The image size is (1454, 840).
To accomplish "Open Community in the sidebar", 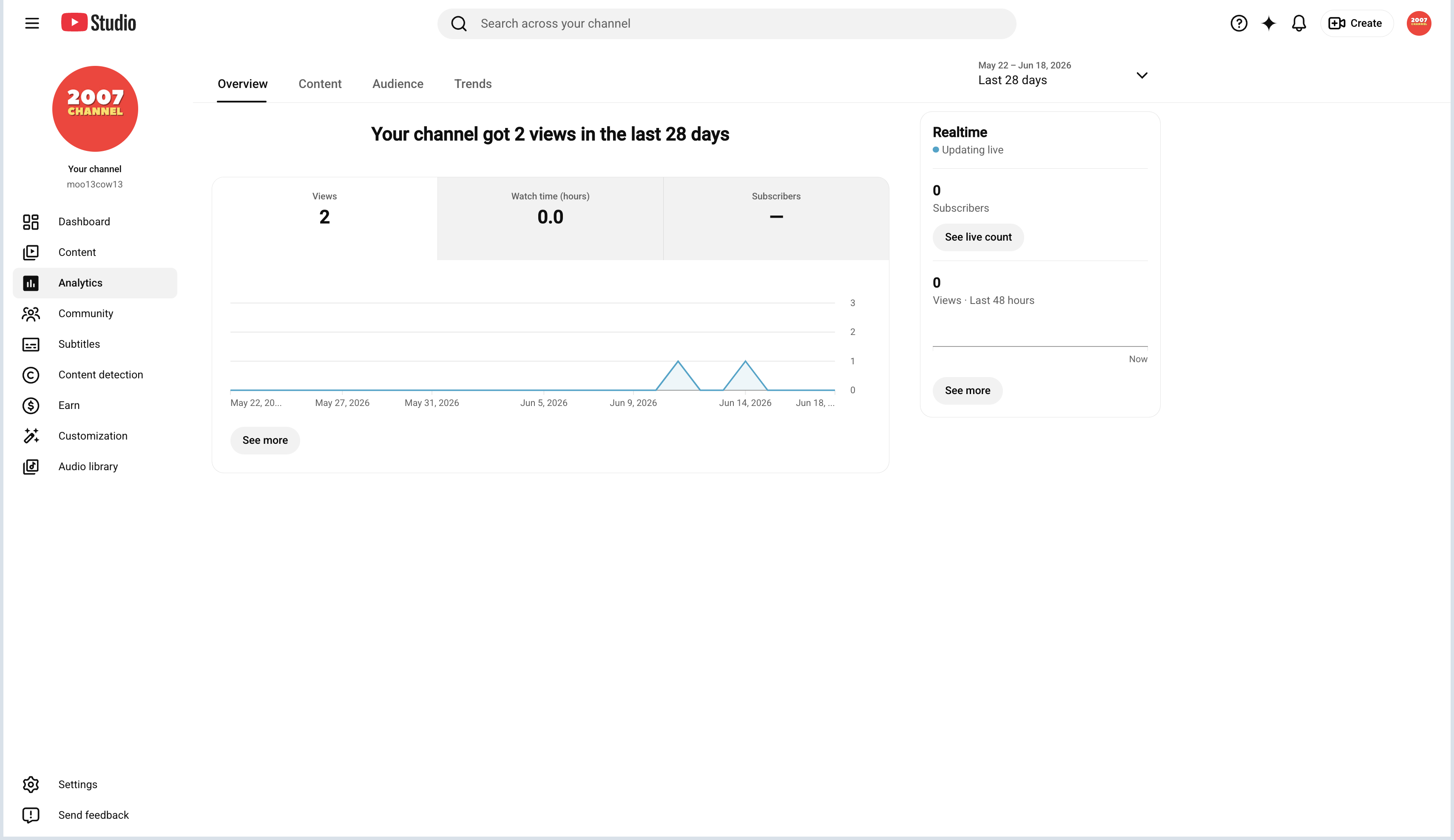I will (95, 313).
